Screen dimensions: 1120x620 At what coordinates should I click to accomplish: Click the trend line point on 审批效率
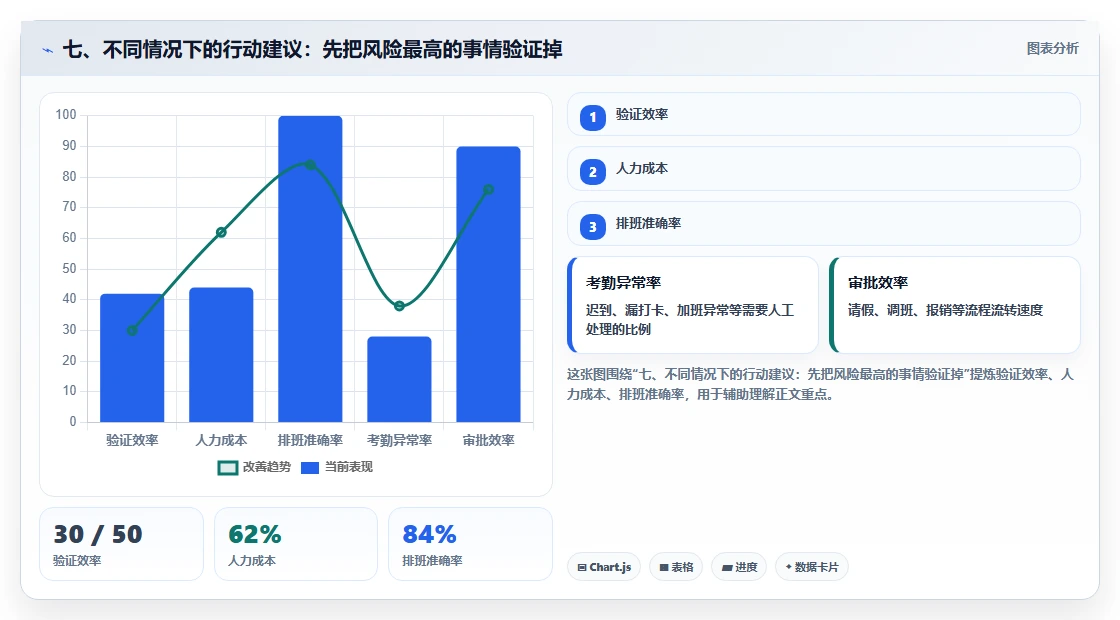[489, 189]
